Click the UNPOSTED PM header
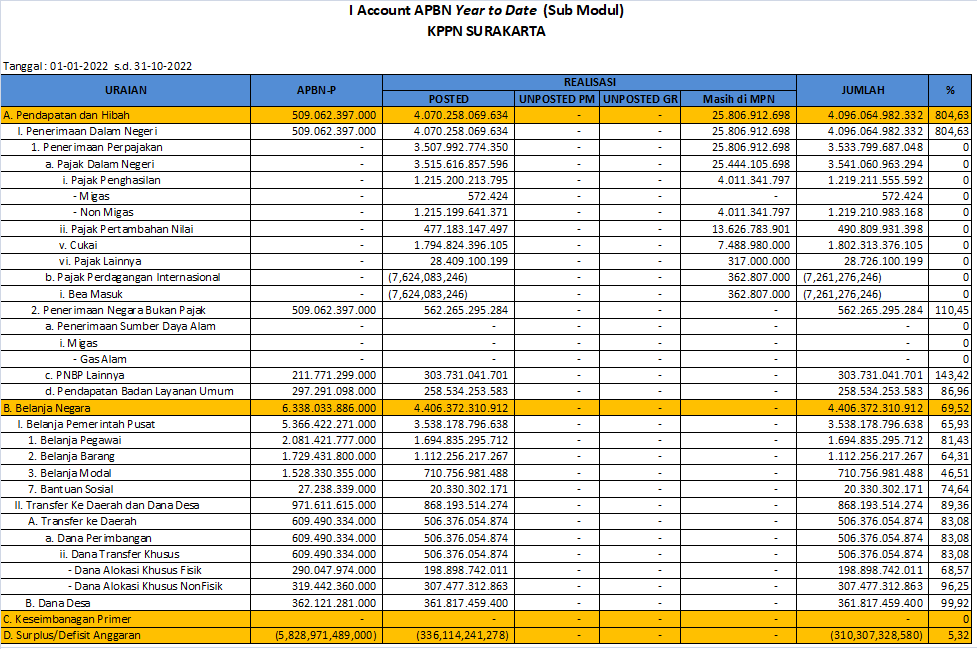Viewport: 977px width, 649px height. pos(557,99)
